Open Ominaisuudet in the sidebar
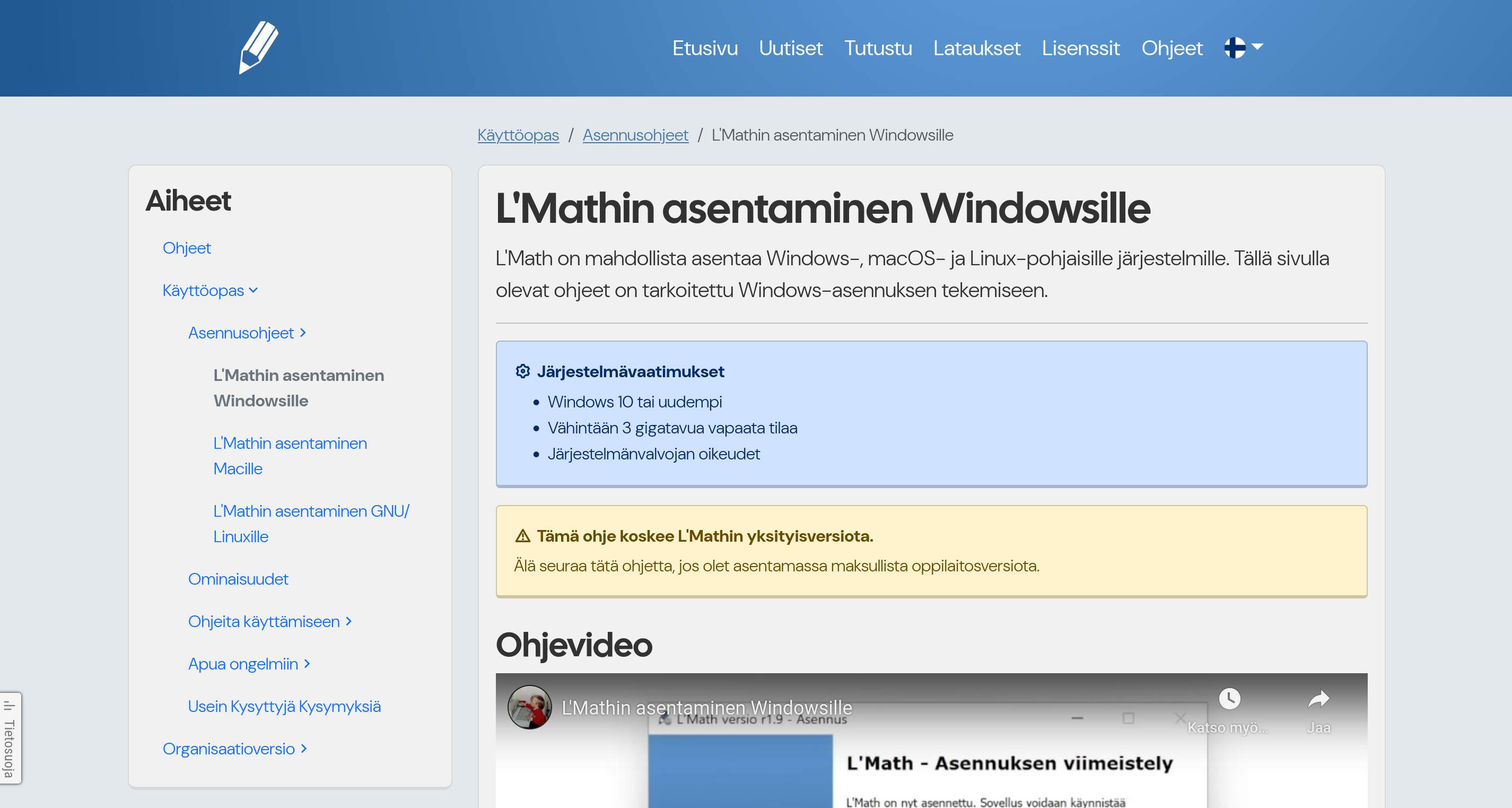 click(x=238, y=579)
